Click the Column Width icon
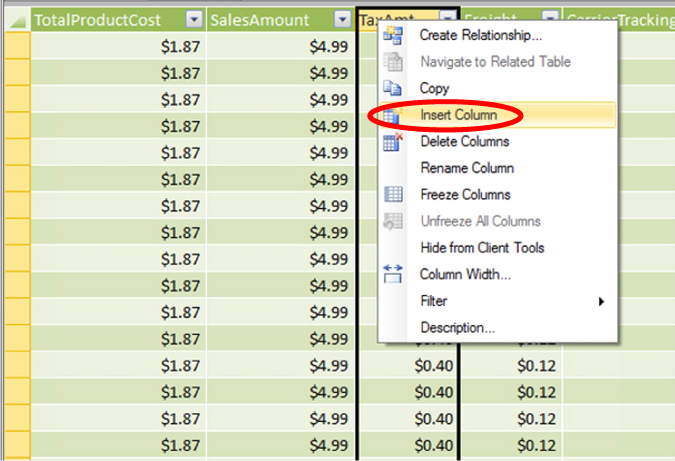 tap(393, 274)
